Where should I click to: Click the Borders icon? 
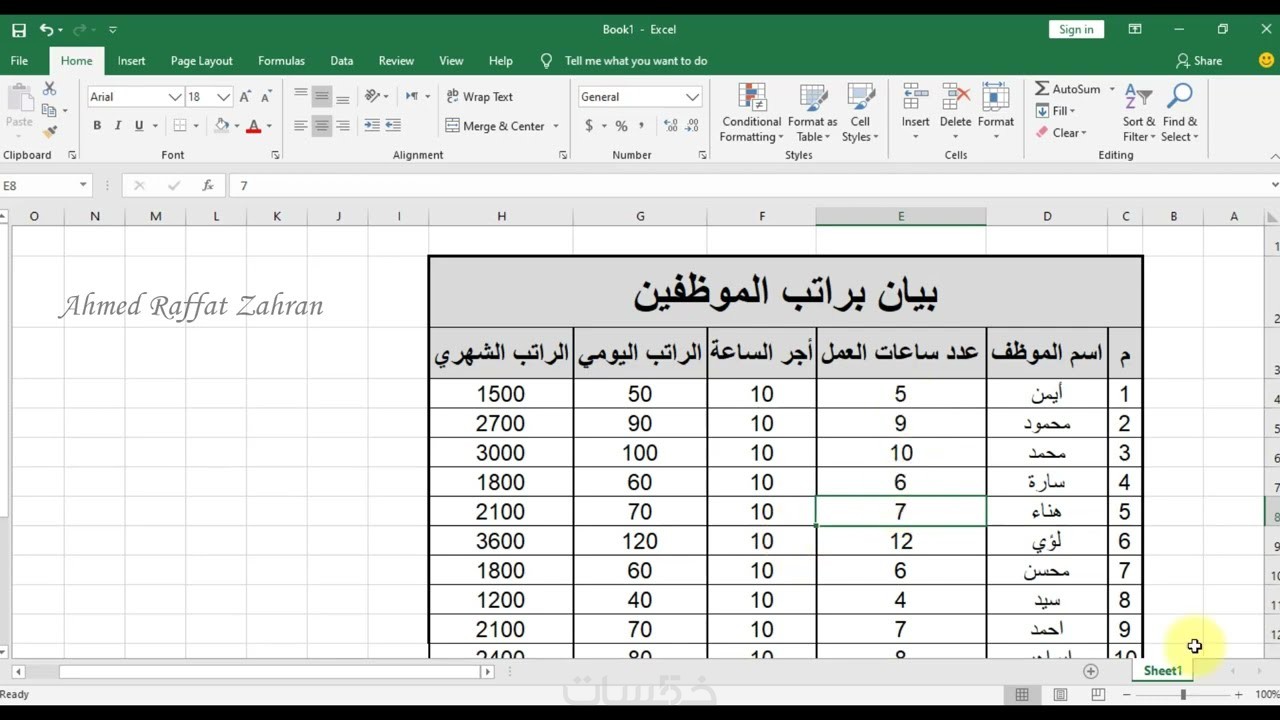click(180, 126)
